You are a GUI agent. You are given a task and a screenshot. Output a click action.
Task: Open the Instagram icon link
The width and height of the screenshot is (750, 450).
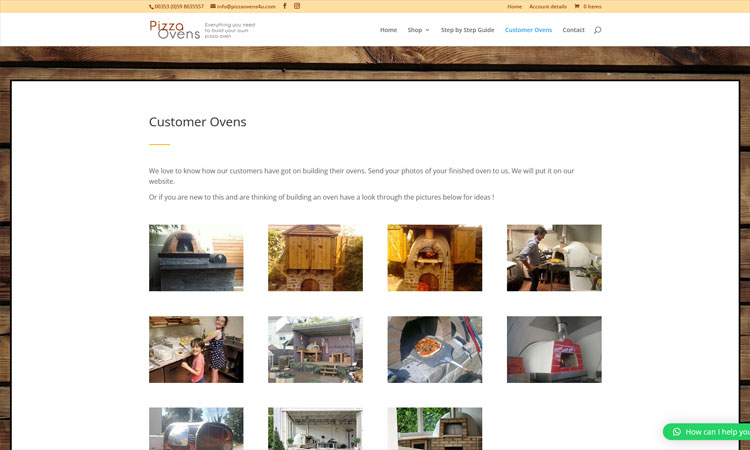(297, 6)
